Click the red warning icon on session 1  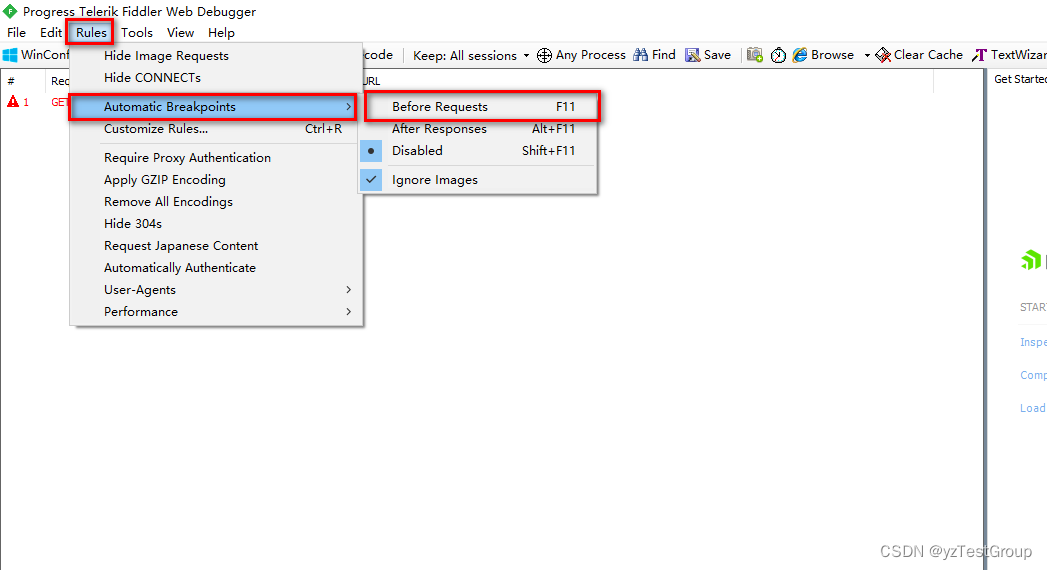coord(13,101)
